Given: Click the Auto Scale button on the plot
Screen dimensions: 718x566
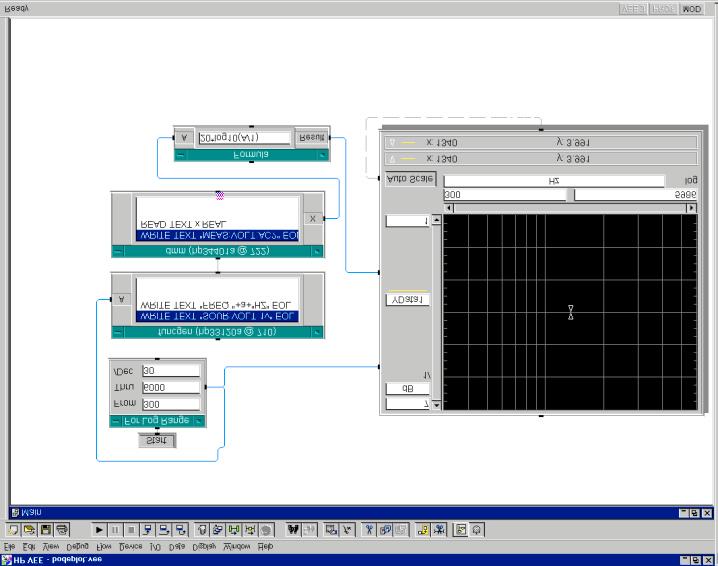Looking at the screenshot, I should tap(410, 179).
